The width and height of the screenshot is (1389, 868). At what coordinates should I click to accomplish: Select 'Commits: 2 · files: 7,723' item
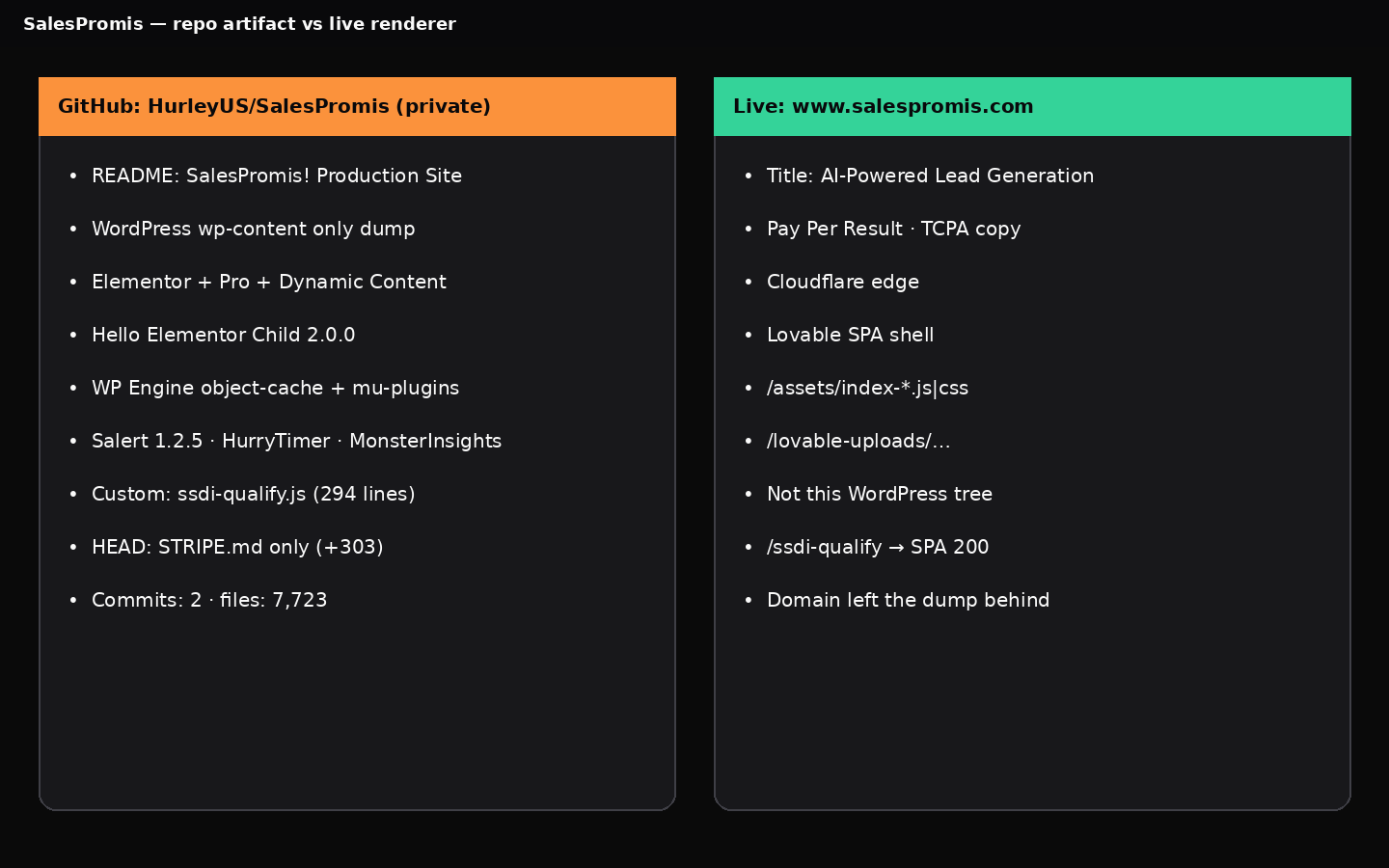click(x=209, y=600)
